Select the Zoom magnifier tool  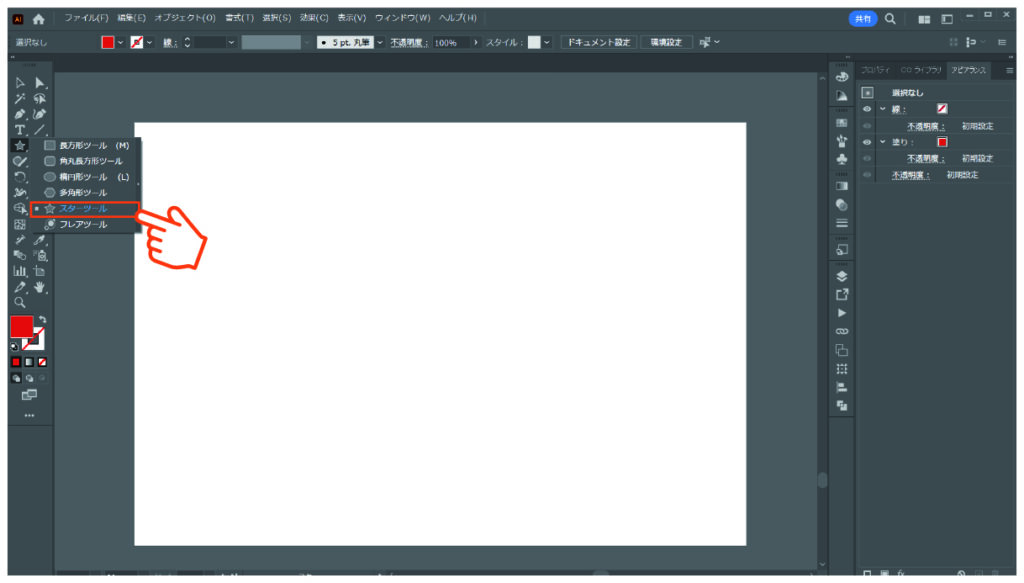(x=20, y=303)
